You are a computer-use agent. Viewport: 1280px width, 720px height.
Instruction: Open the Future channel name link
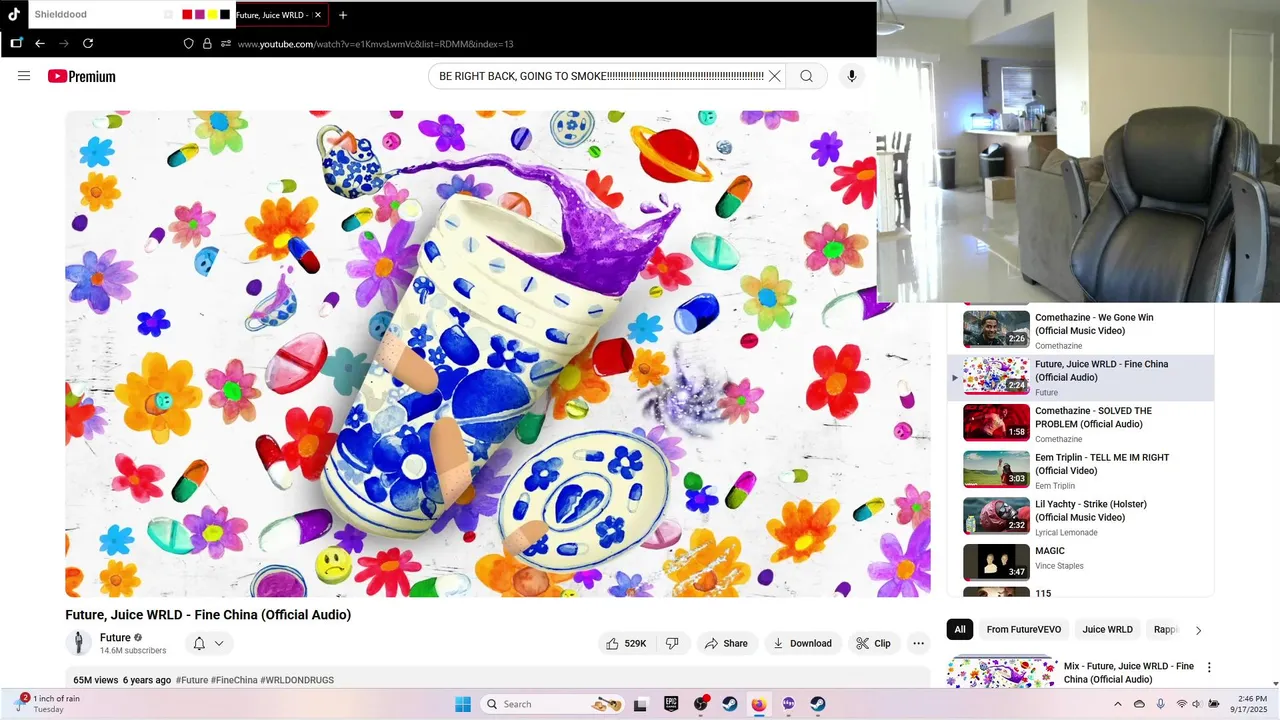point(115,637)
